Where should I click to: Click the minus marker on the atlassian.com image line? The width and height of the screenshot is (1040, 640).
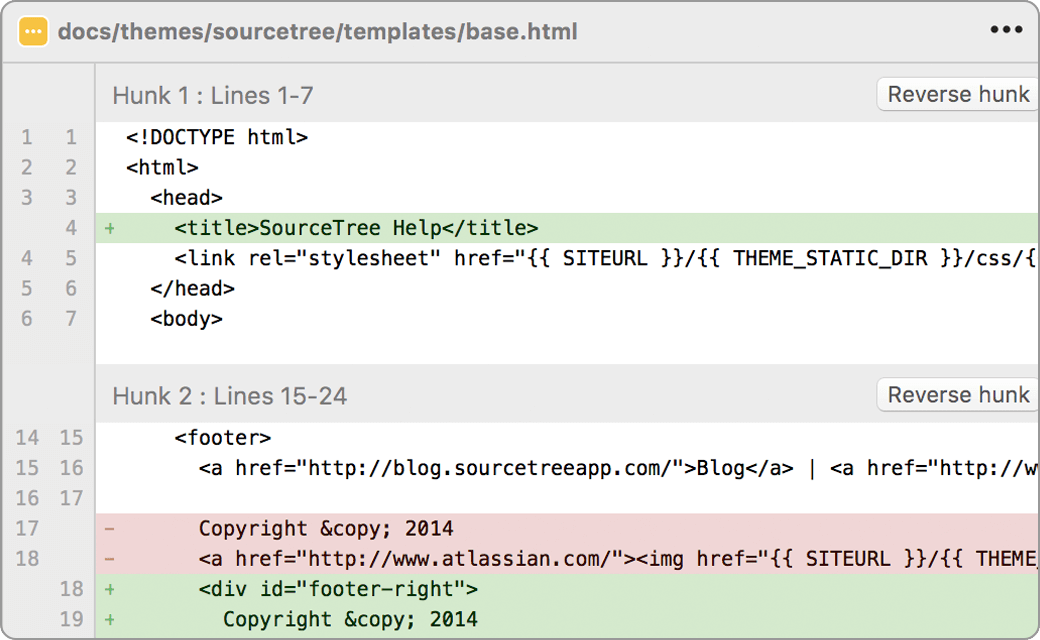pyautogui.click(x=109, y=558)
